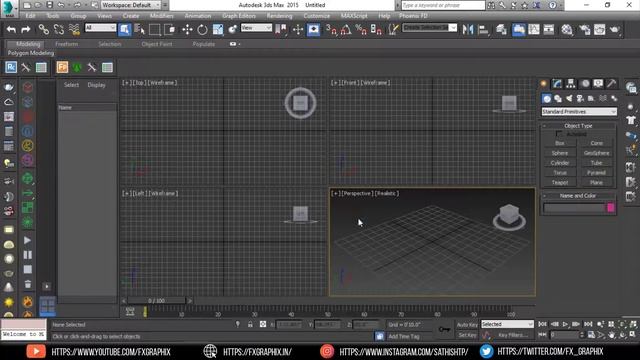
Task: Toggle Spinner Snap
Action: click(376, 29)
